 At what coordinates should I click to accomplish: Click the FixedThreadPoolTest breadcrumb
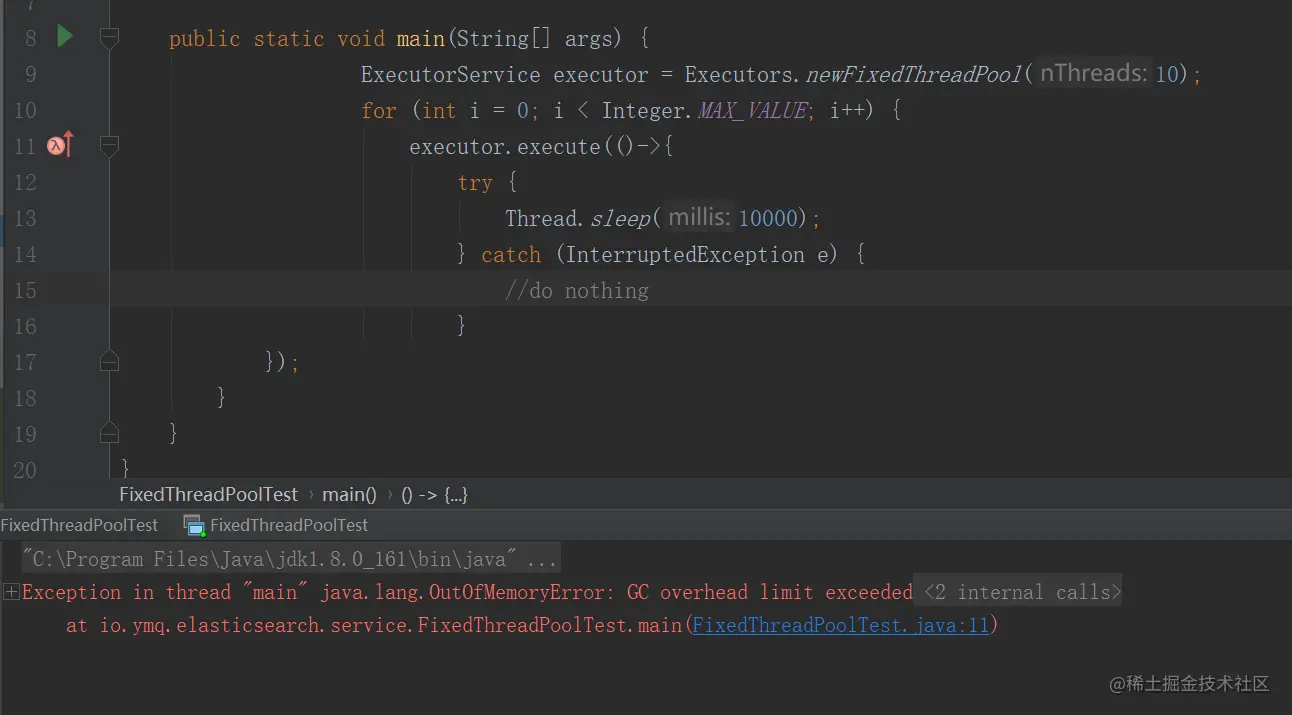(x=208, y=494)
